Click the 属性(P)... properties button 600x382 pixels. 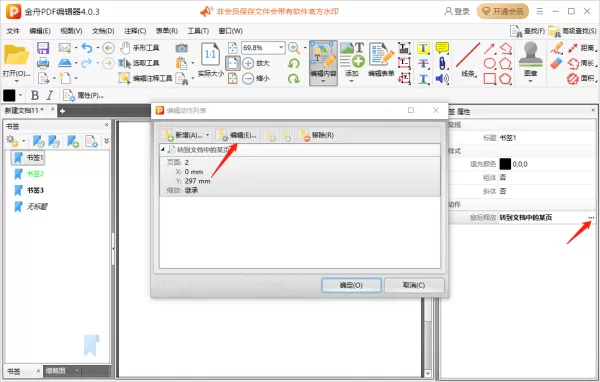(x=83, y=95)
